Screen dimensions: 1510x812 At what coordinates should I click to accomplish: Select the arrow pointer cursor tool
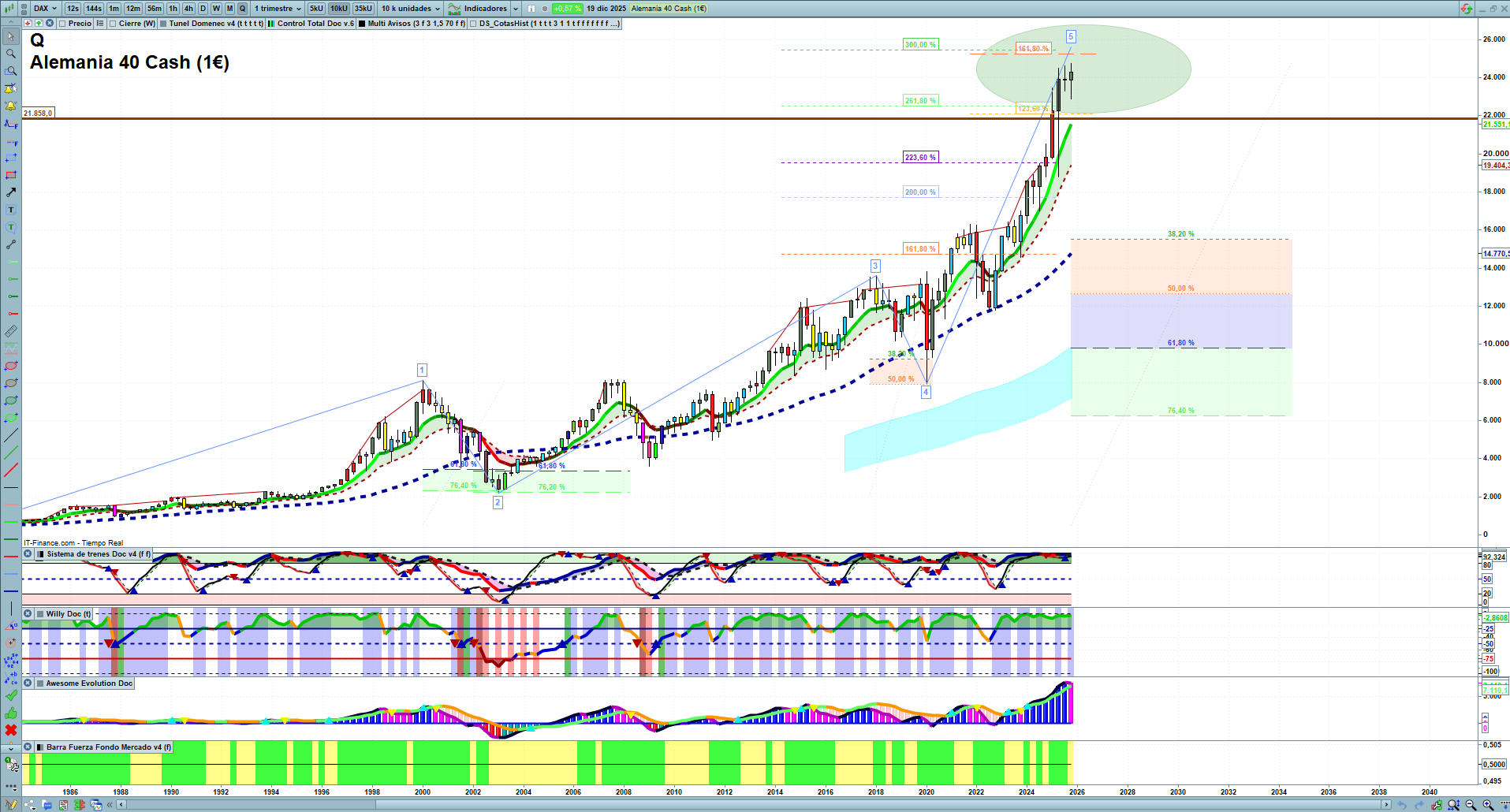coord(11,36)
